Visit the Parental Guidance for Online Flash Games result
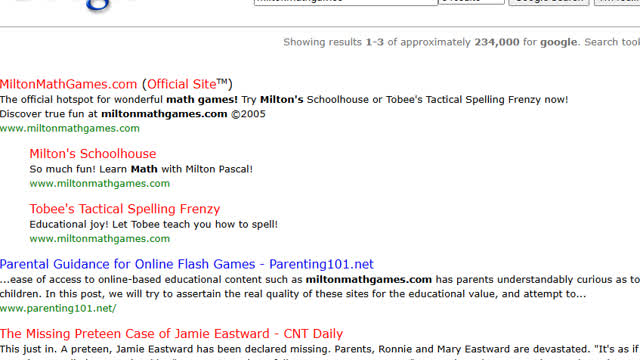 (x=187, y=264)
